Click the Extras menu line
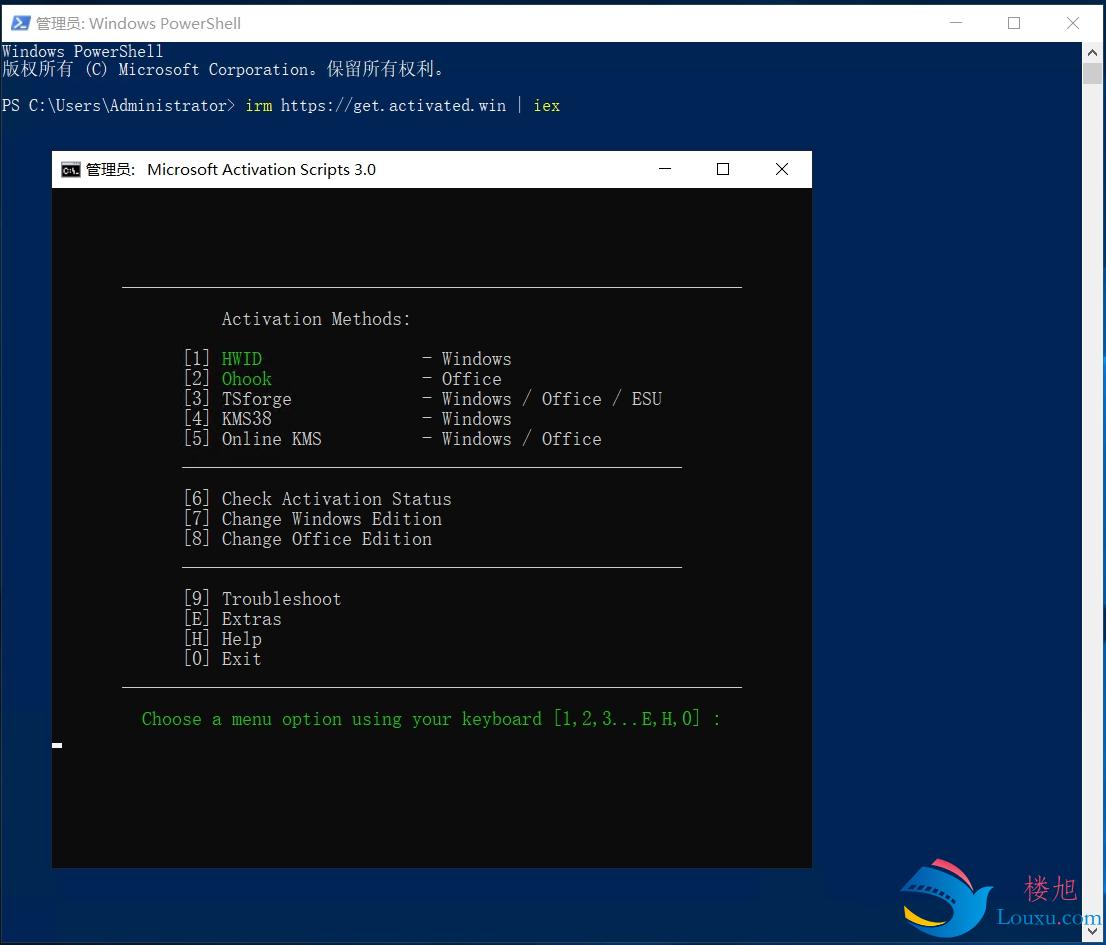1106x945 pixels. tap(233, 618)
